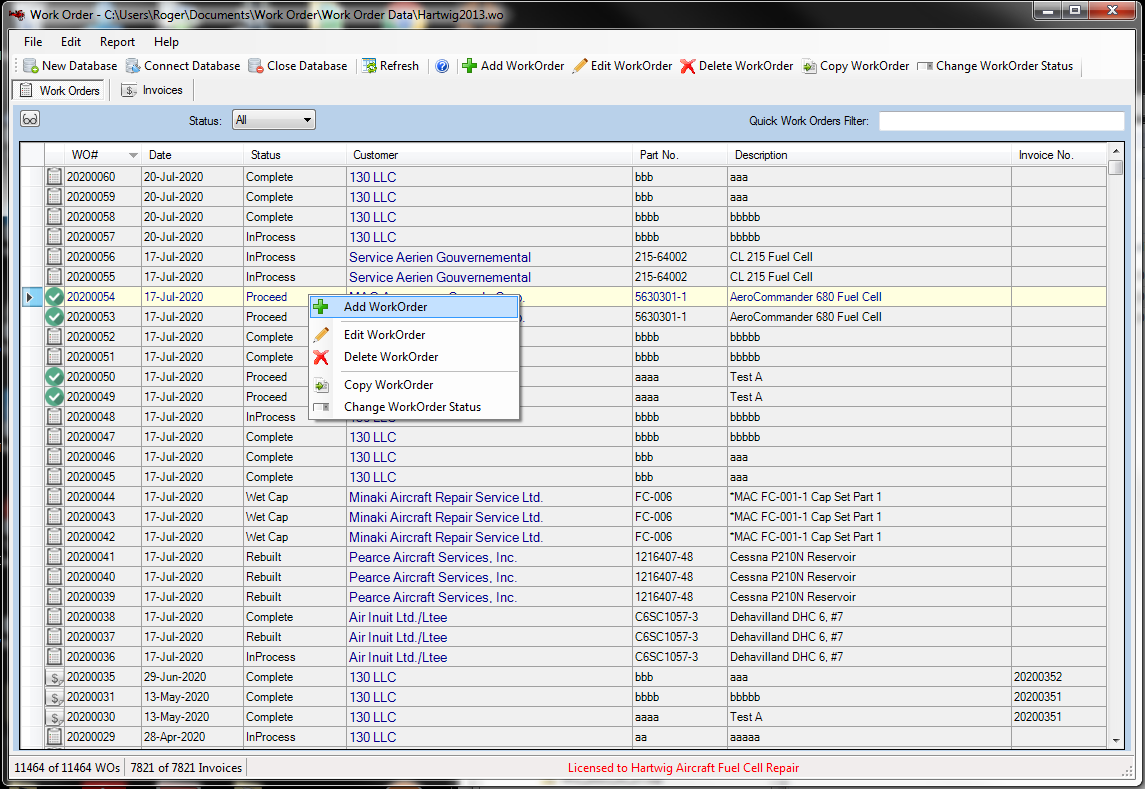Click the green checkmark beside WO 20200050

click(x=54, y=377)
